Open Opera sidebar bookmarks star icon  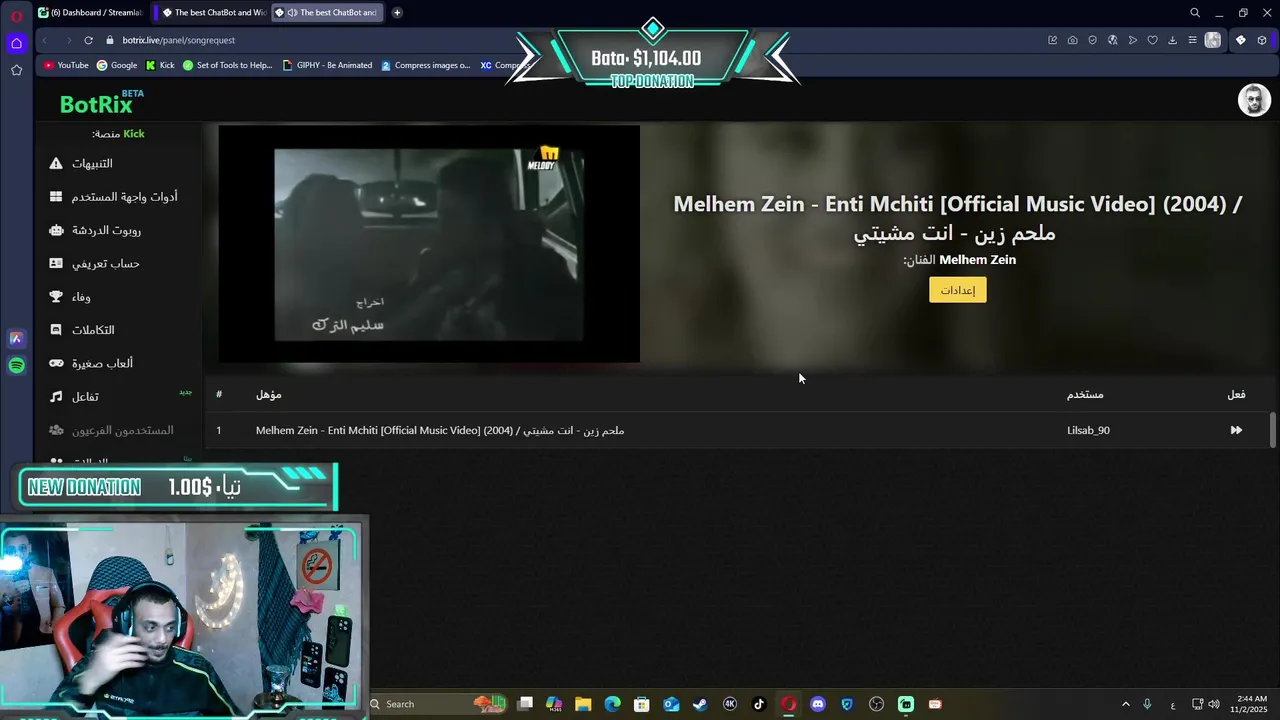16,70
